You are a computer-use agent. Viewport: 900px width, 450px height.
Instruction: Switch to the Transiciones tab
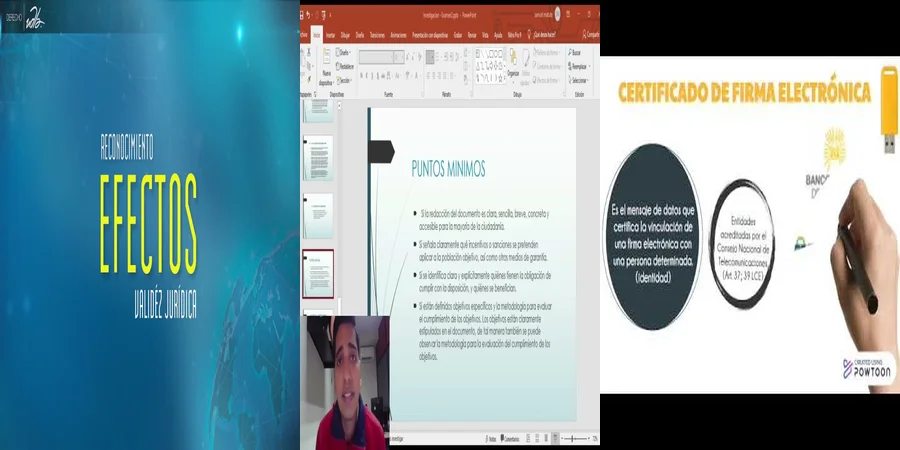(377, 35)
